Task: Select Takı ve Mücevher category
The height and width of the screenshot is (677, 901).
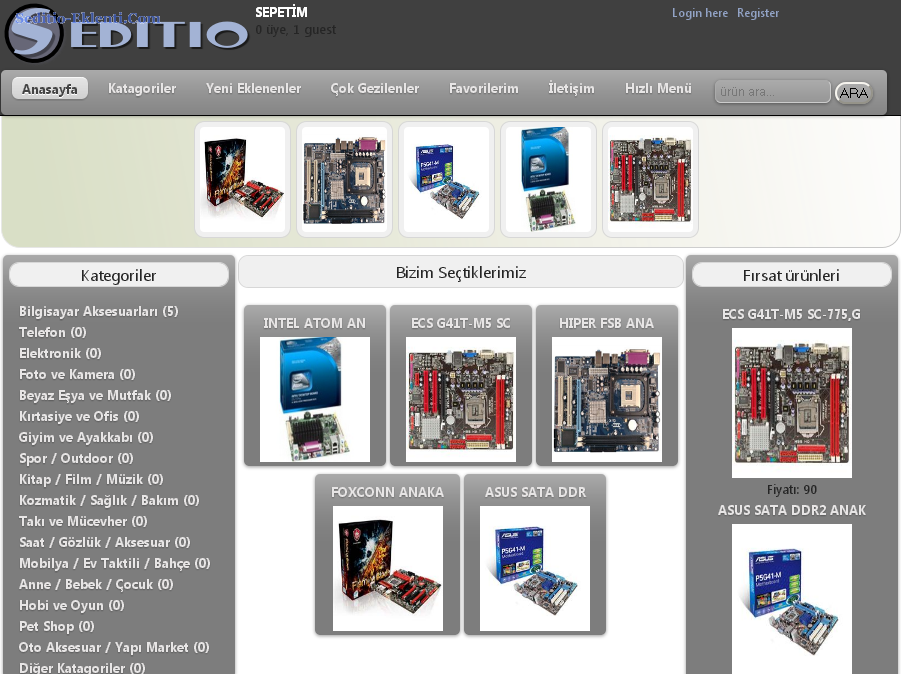Action: coord(83,521)
